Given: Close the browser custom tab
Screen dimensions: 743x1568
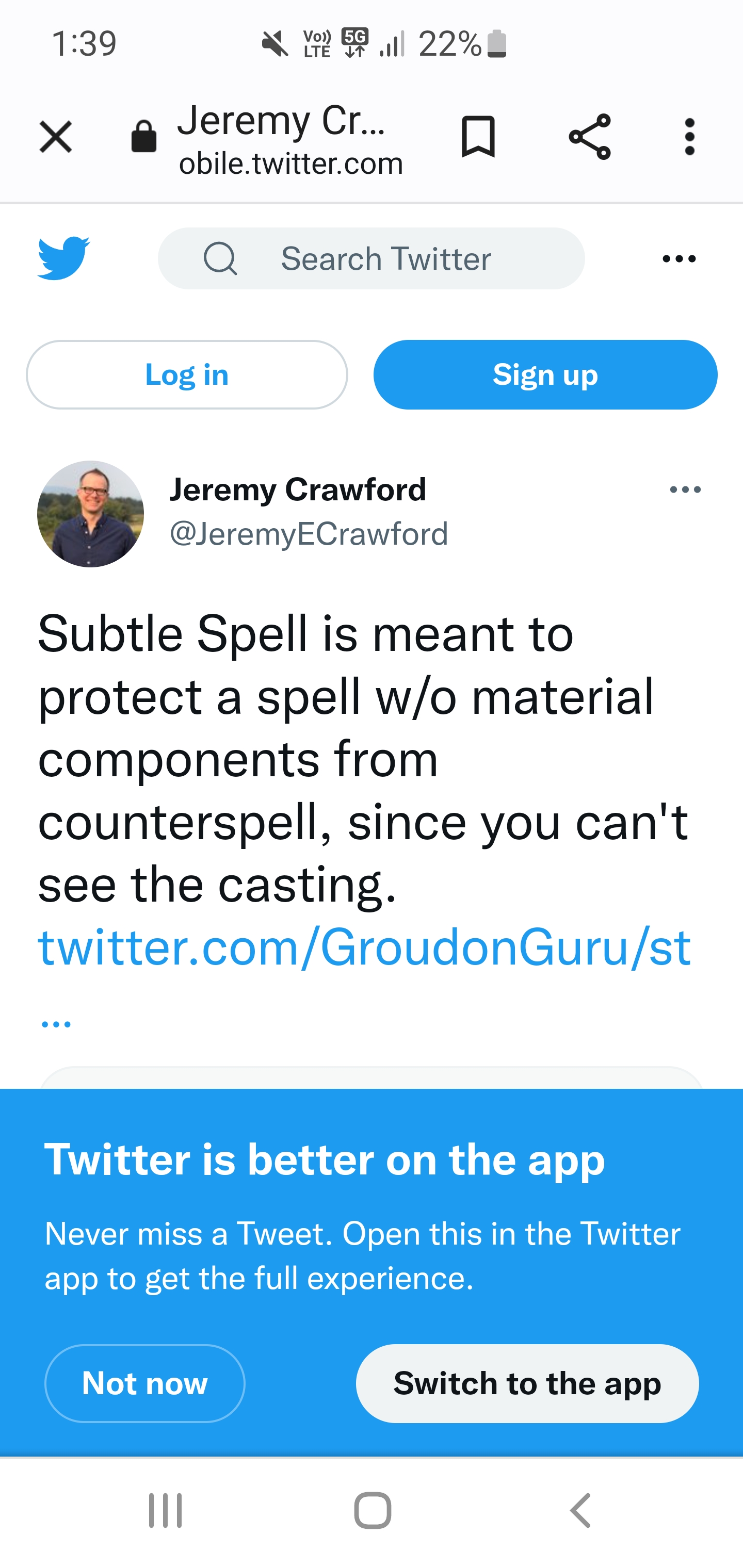Looking at the screenshot, I should coord(55,136).
